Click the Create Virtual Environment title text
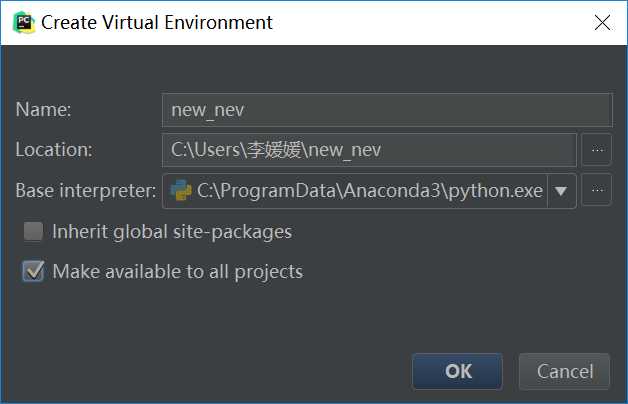628x404 pixels. point(157,22)
